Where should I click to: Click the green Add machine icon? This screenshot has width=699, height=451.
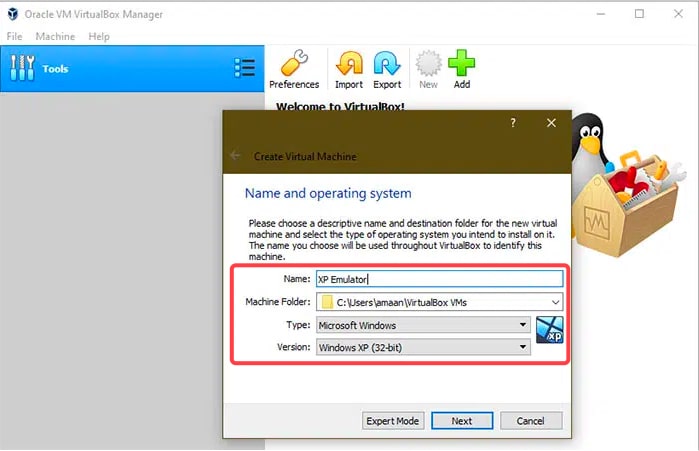pyautogui.click(x=462, y=70)
